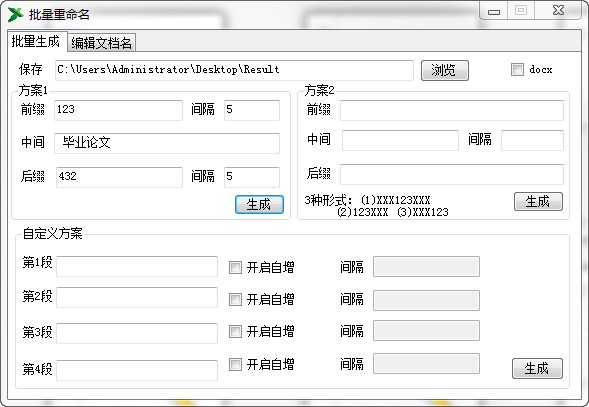Click 方案1 前缀 间隔 field
This screenshot has width=589, height=407.
pyautogui.click(x=252, y=110)
